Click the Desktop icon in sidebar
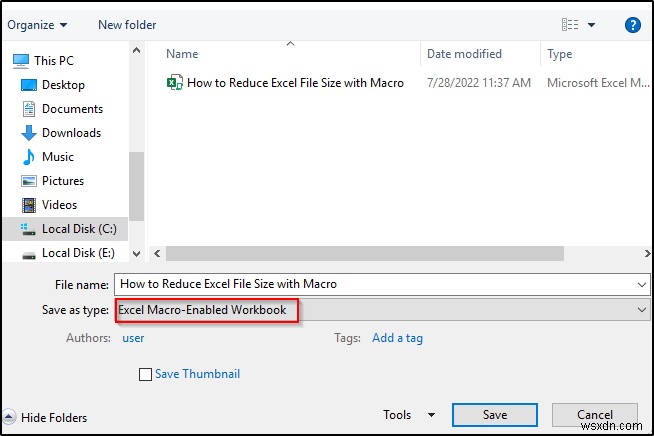Viewport: 654px width, 436px height. pos(28,85)
